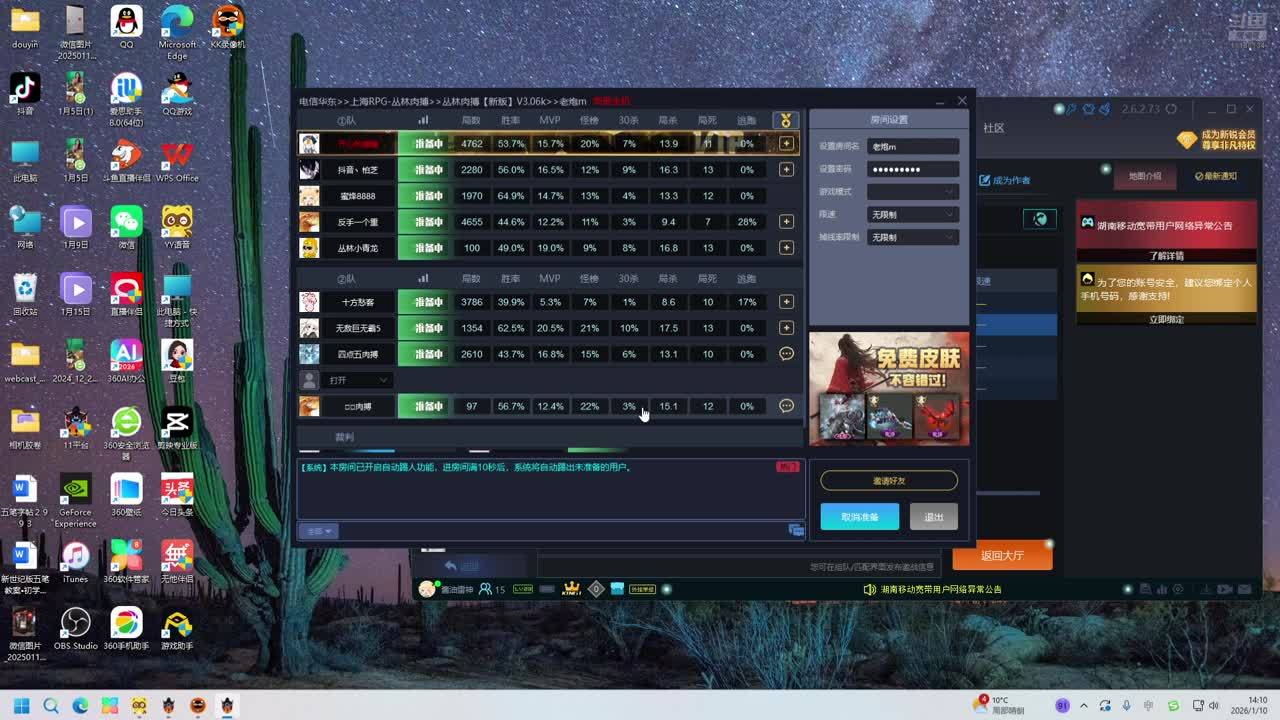Open chat bubble icon beside 四点五肉搏

point(787,354)
